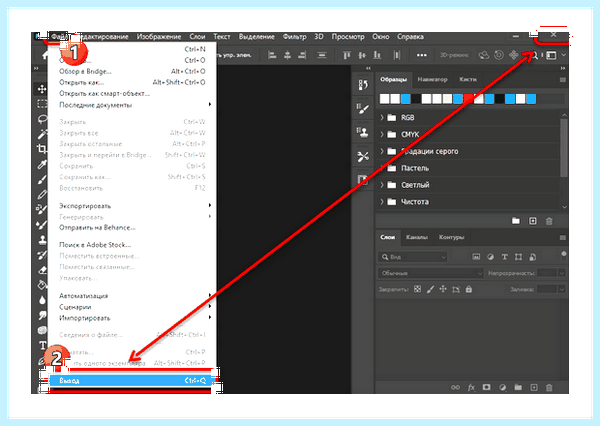Select the Lasso tool

tap(42, 119)
